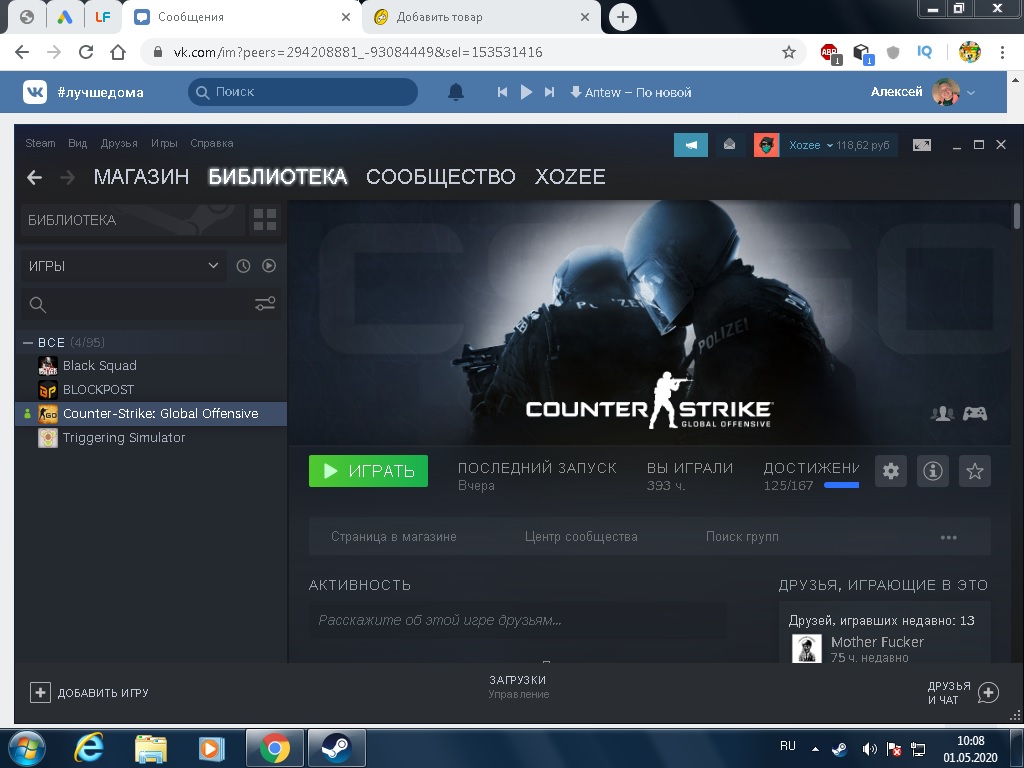The image size is (1024, 768).
Task: Click the БИБЛИОТЕКА home button in sidebar
Action: point(133,220)
